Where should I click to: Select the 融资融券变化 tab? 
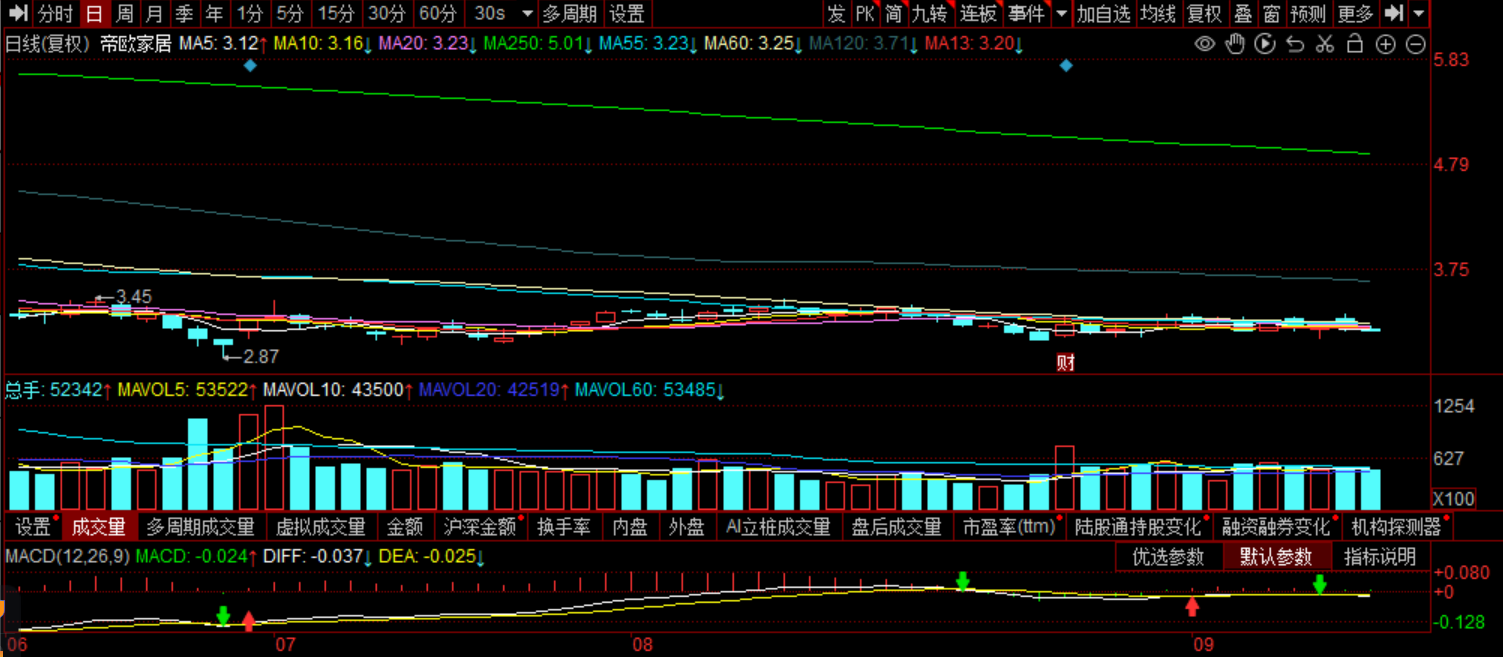1276,526
